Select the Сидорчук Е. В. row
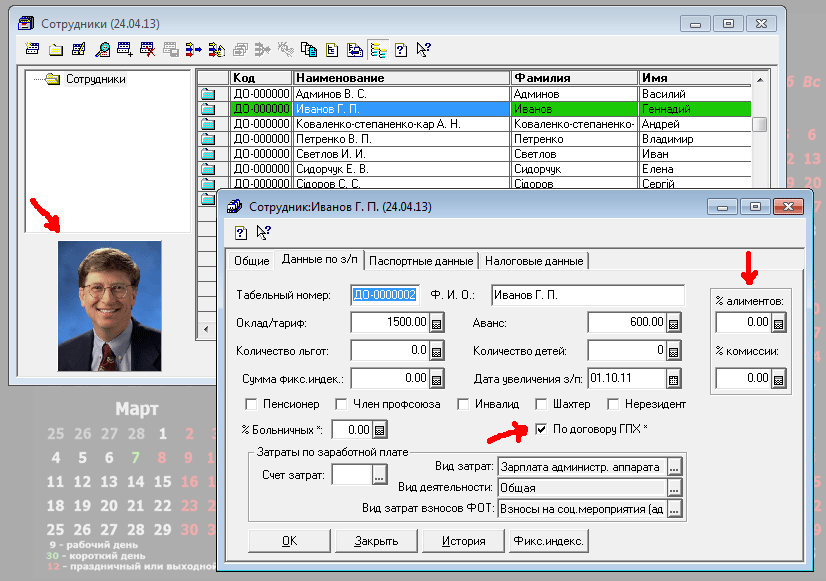 [475, 169]
